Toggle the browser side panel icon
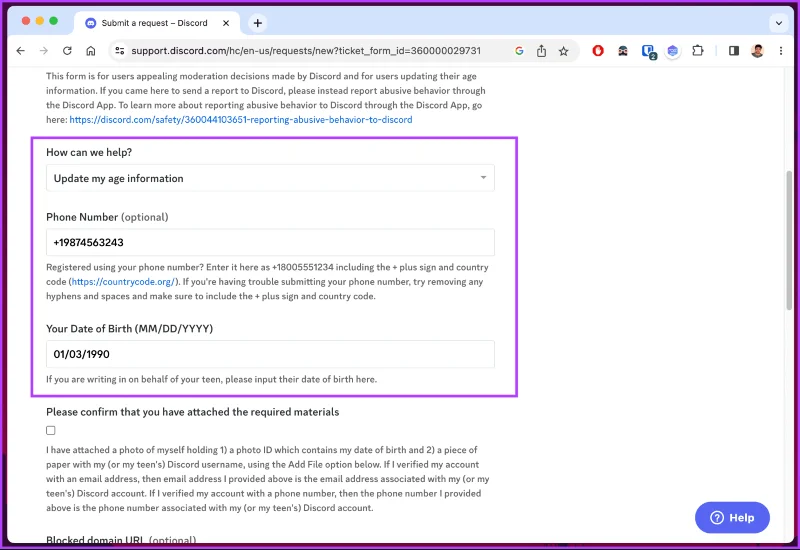This screenshot has height=550, width=800. (734, 51)
